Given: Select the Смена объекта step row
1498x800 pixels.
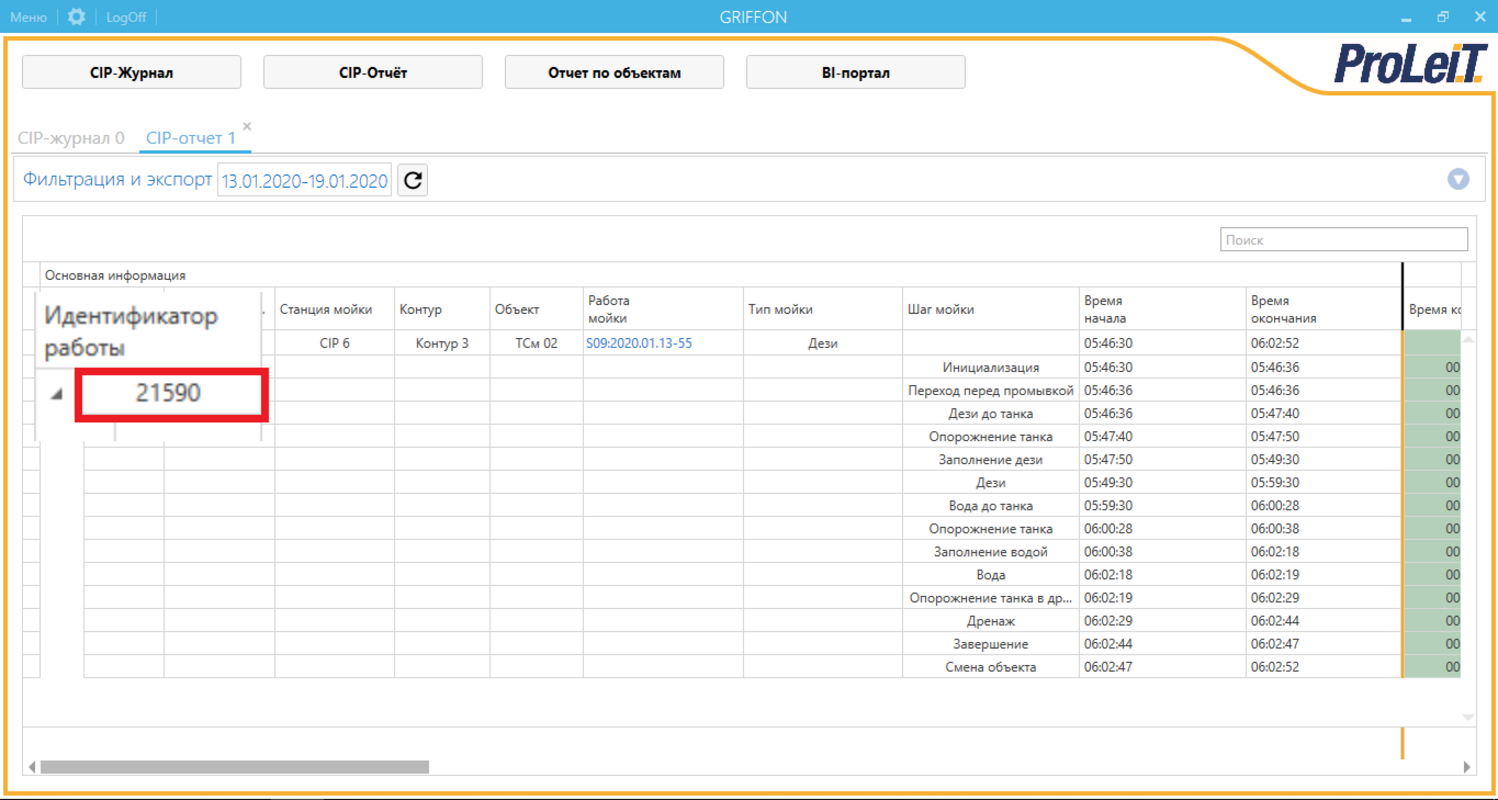Looking at the screenshot, I should 991,667.
